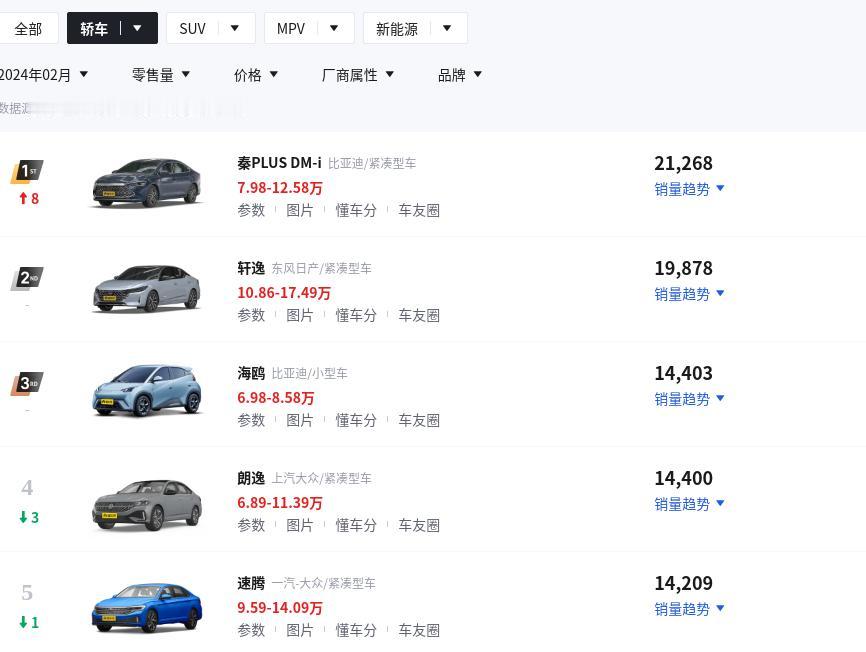The width and height of the screenshot is (866, 652).
Task: Expand the 新能源 tab dropdown arrow
Action: click(447, 28)
